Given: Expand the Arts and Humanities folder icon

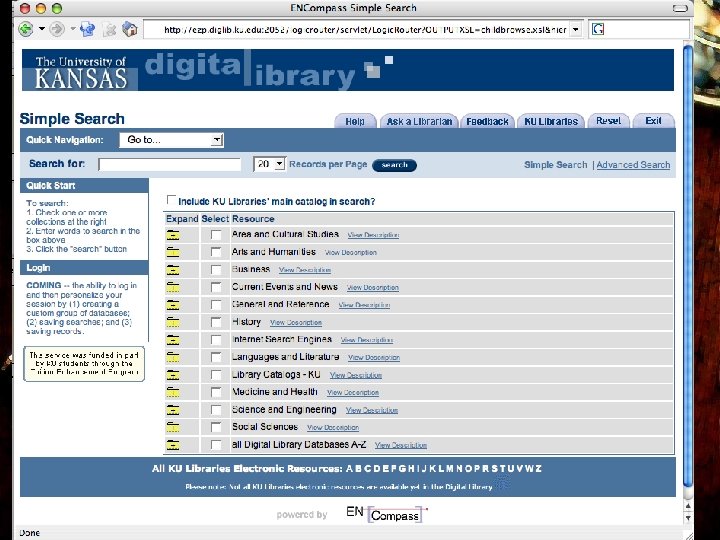Looking at the screenshot, I should pyautogui.click(x=173, y=252).
